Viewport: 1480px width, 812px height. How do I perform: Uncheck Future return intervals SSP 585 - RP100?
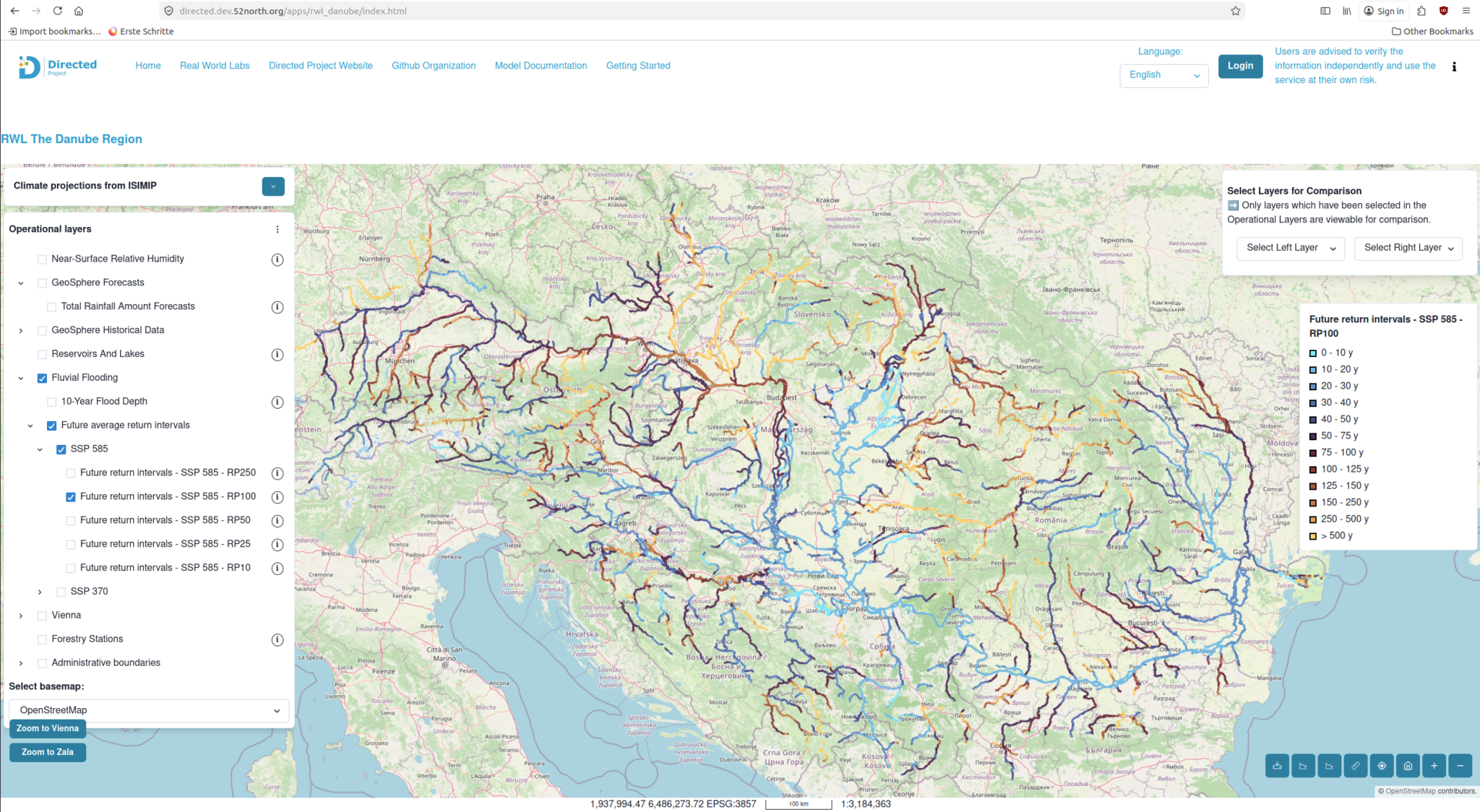click(71, 497)
